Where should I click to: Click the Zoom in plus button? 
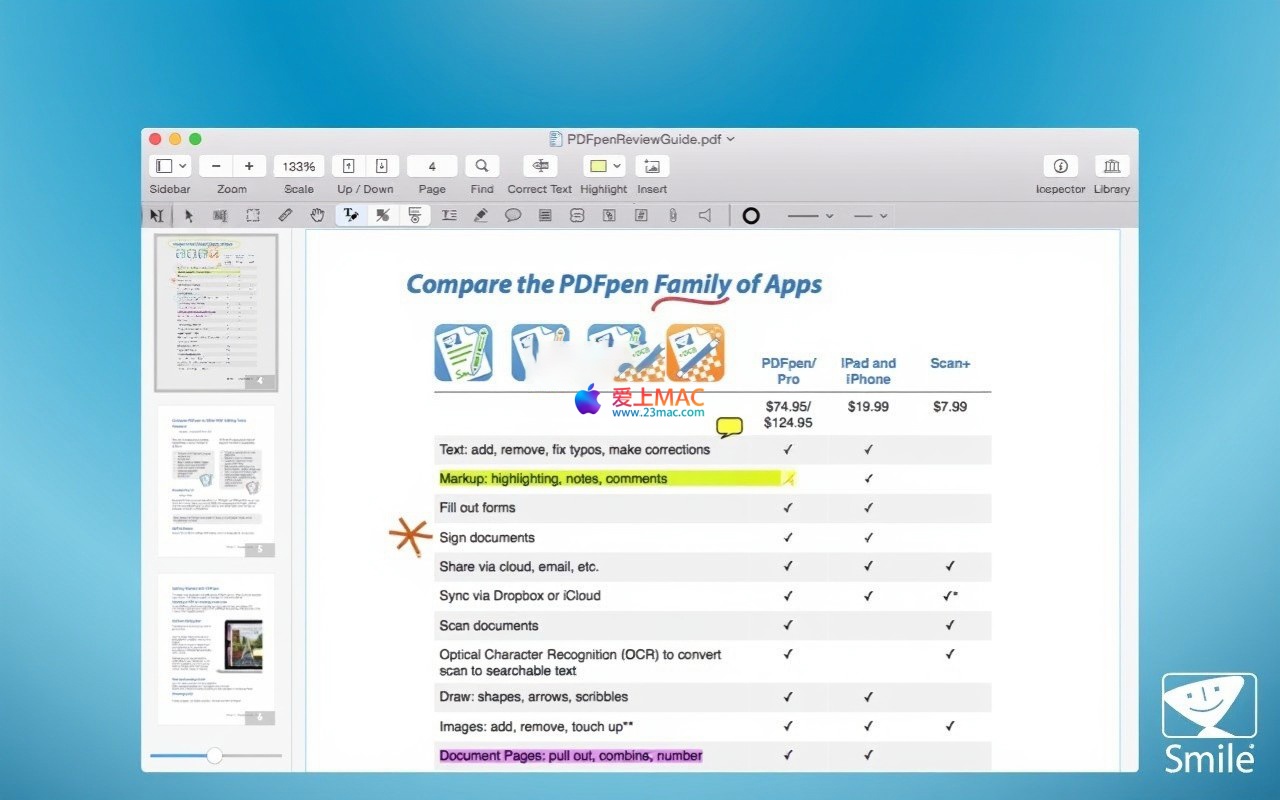(x=249, y=166)
